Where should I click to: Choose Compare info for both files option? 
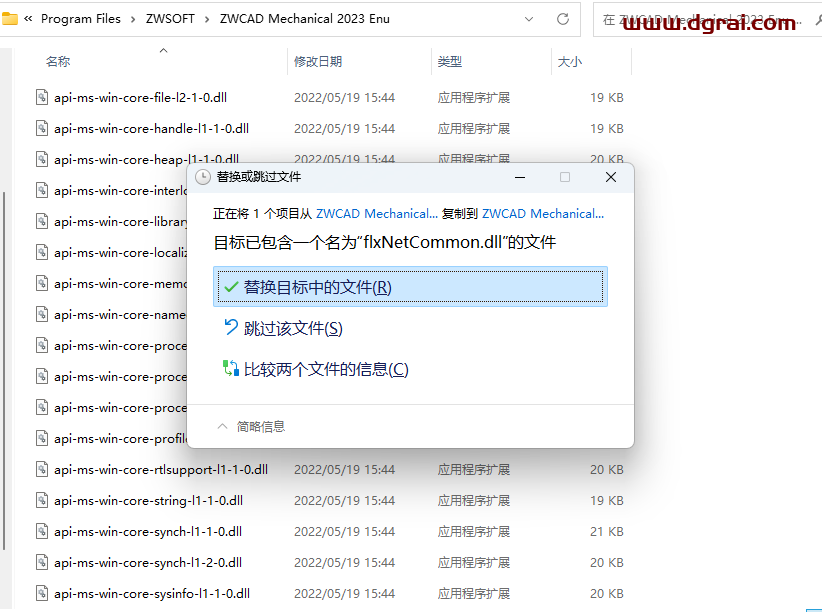[x=316, y=369]
